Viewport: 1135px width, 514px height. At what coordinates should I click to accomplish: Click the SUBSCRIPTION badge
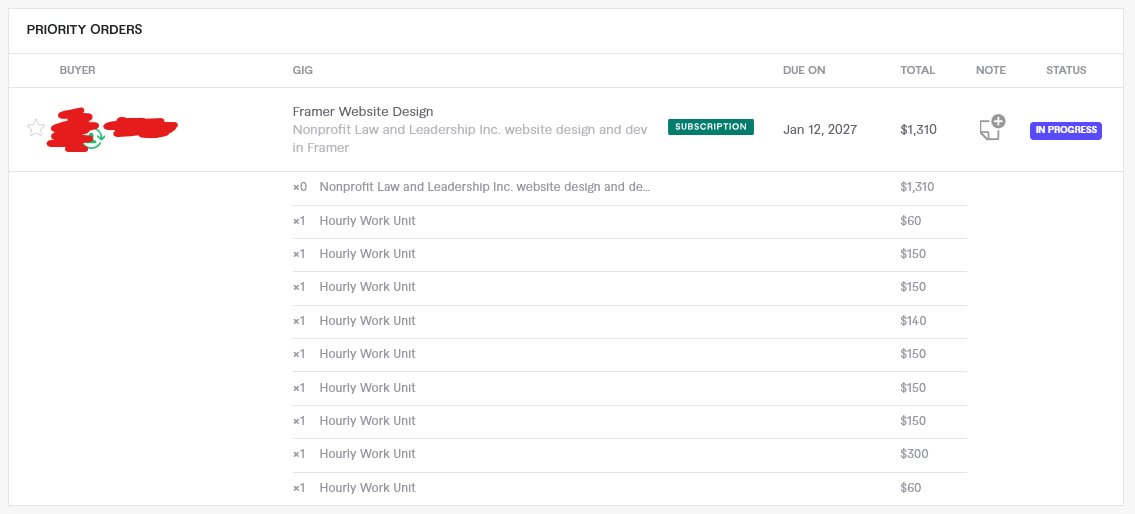[x=710, y=127]
